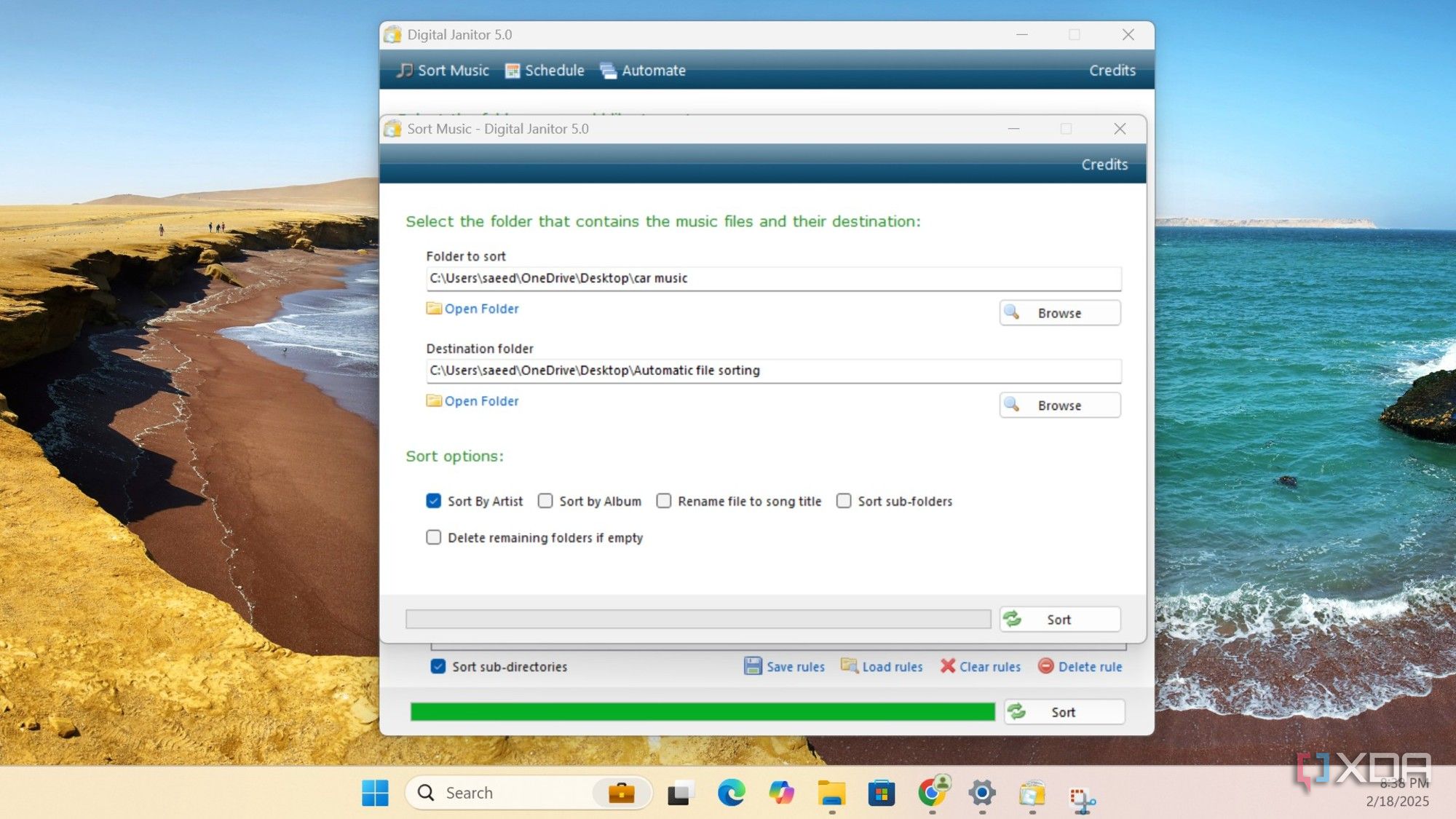Click green arrows icon on dialog Sort button
1456x819 pixels.
click(x=1012, y=620)
